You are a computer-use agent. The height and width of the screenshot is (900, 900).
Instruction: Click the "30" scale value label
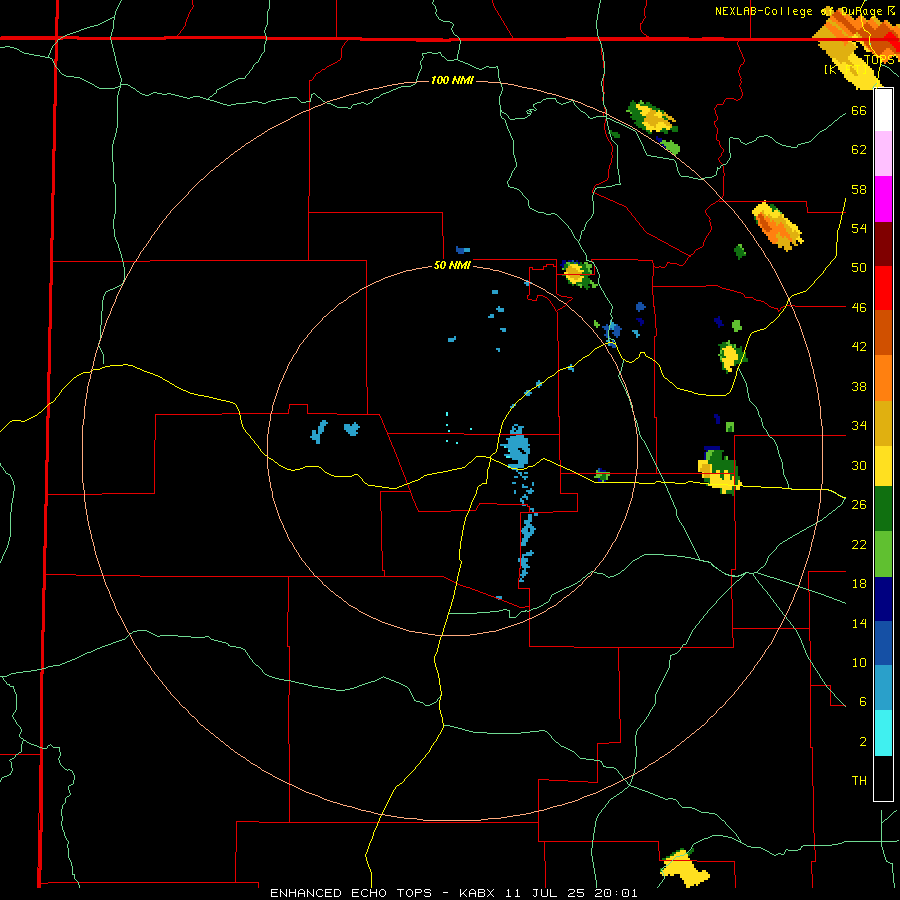click(859, 465)
